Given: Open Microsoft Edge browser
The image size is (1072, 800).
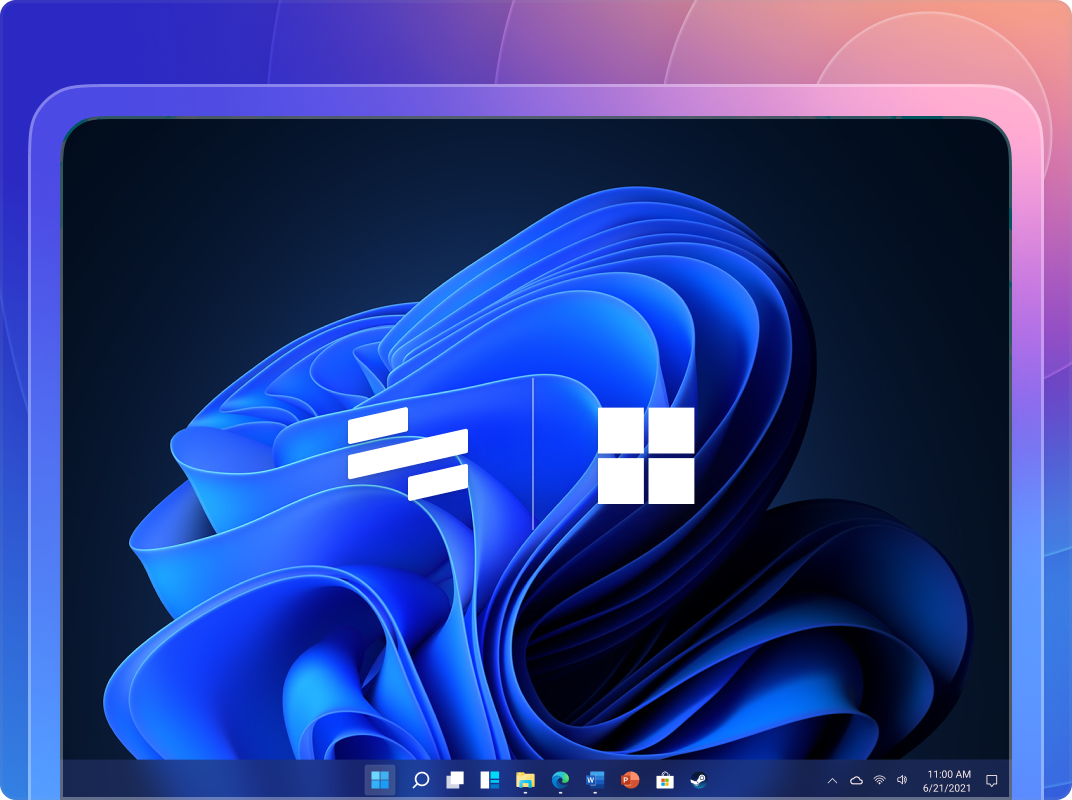Looking at the screenshot, I should point(560,779).
